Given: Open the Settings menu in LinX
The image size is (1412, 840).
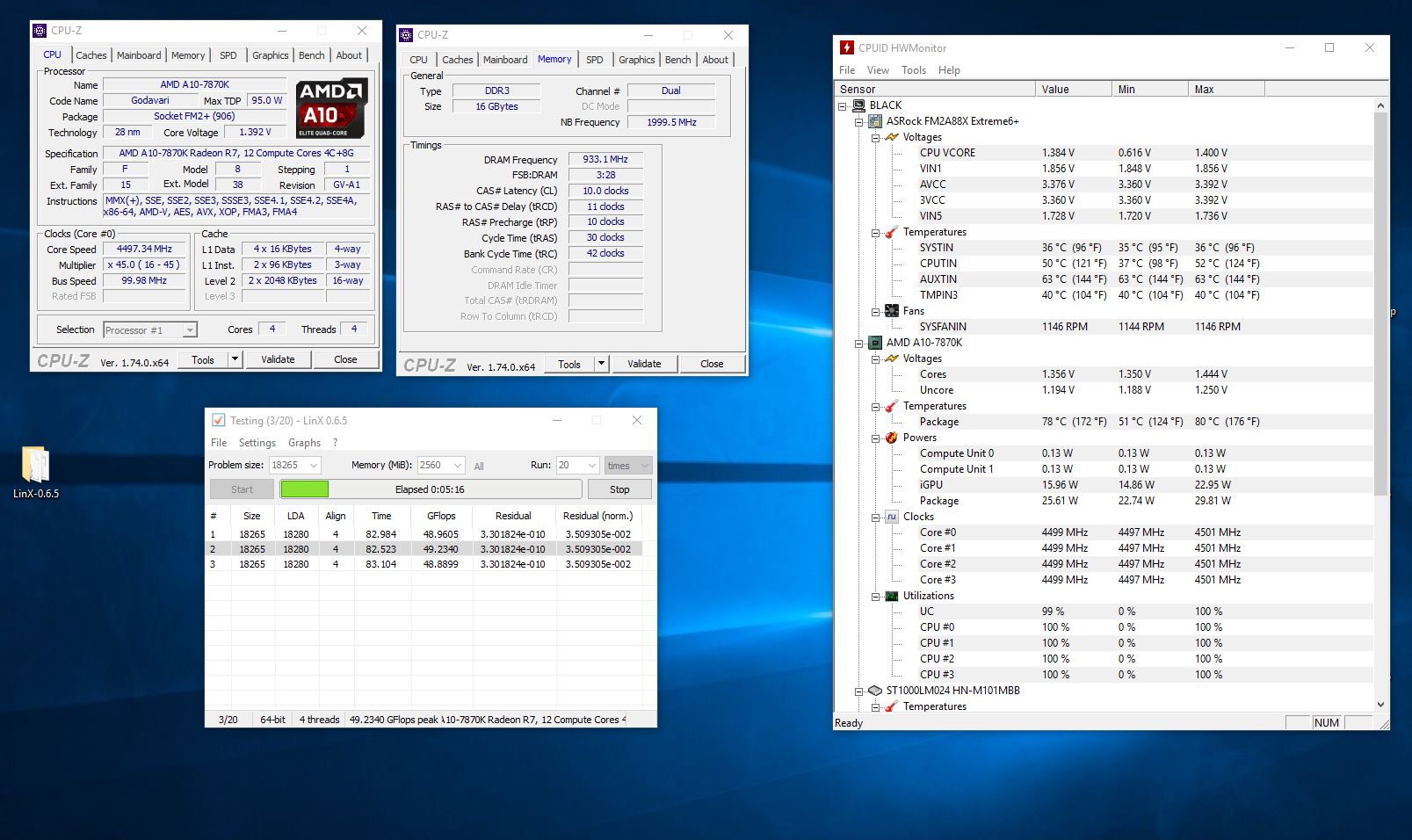Looking at the screenshot, I should [x=257, y=443].
